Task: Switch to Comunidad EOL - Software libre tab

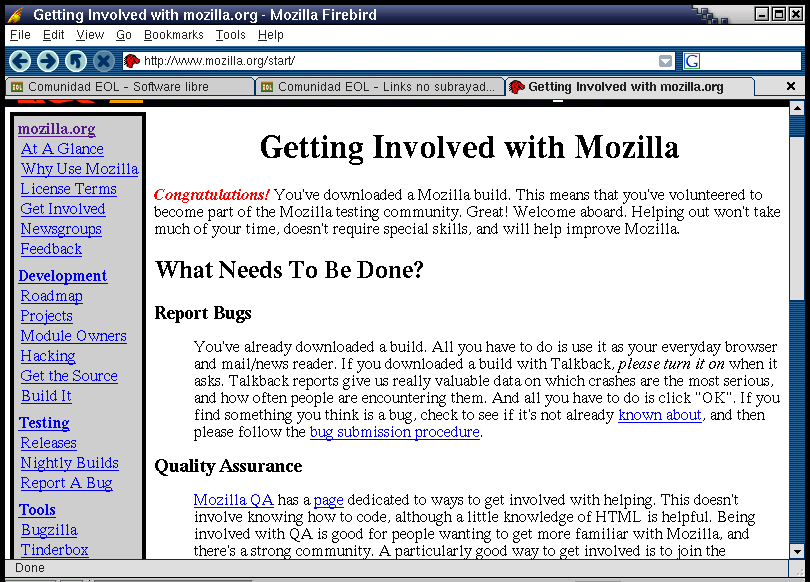Action: [x=130, y=87]
